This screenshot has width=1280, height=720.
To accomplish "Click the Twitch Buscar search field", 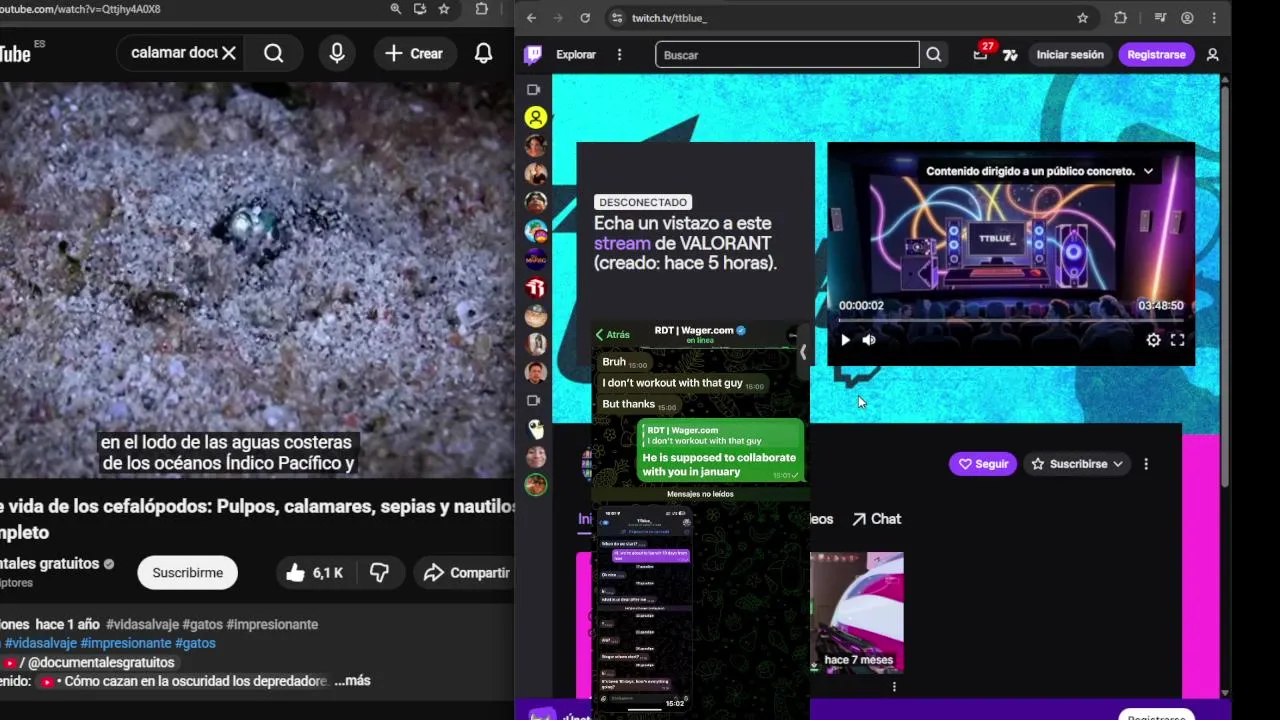I will [x=787, y=55].
